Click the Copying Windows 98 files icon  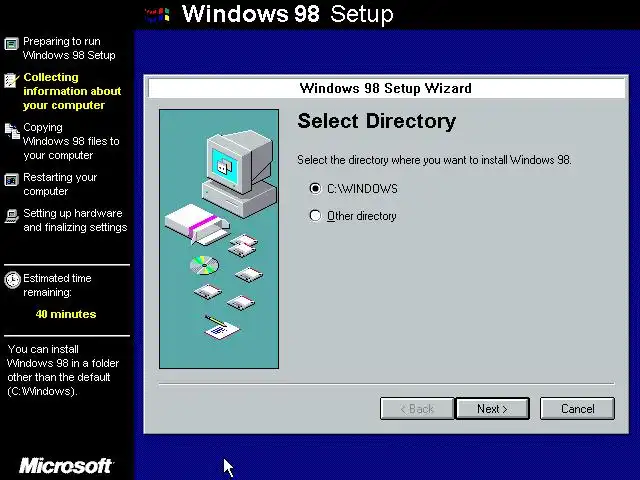[x=12, y=131]
